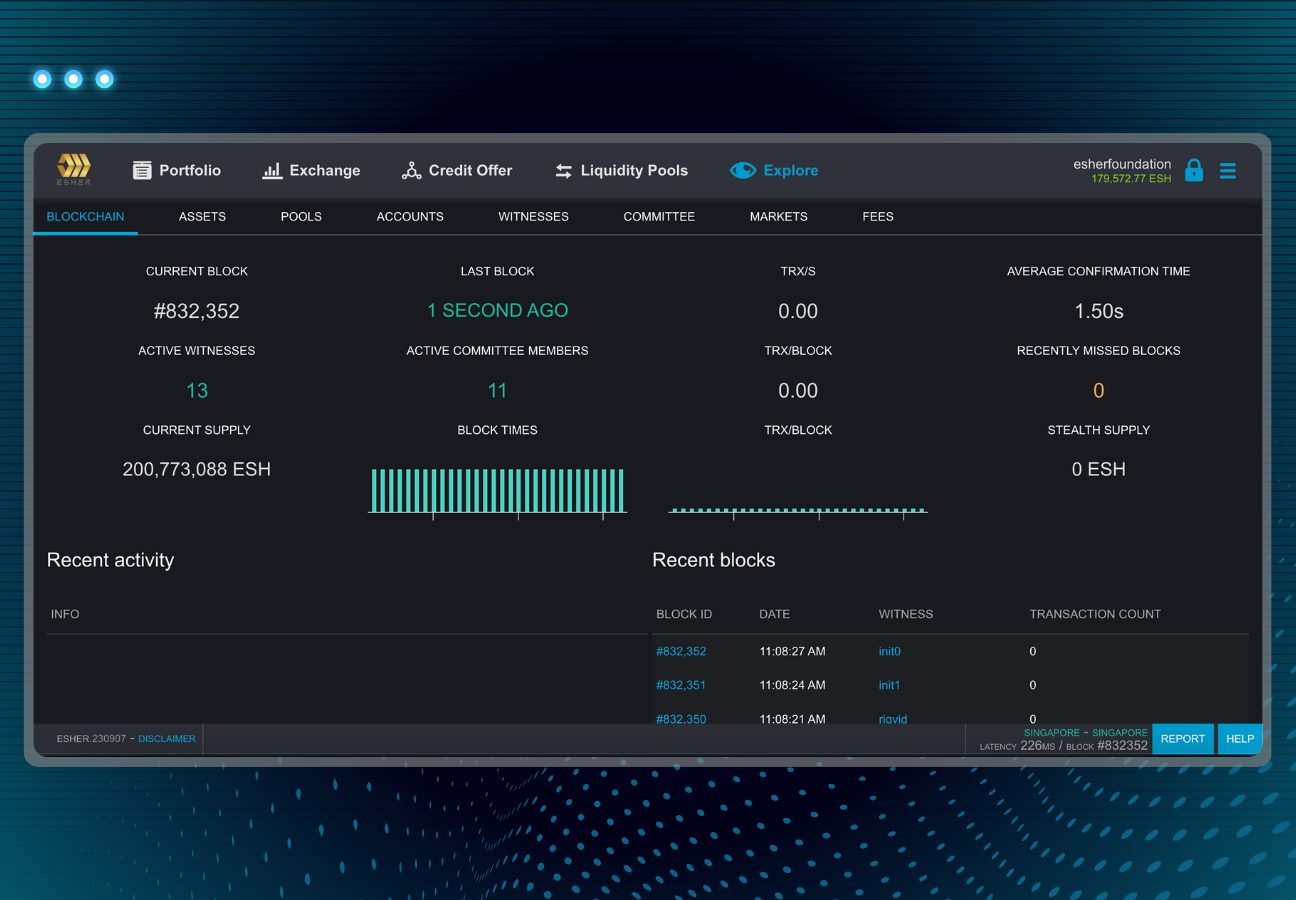Screen dimensions: 1296x900
Task: Switch to the Markets tab
Action: tap(778, 216)
